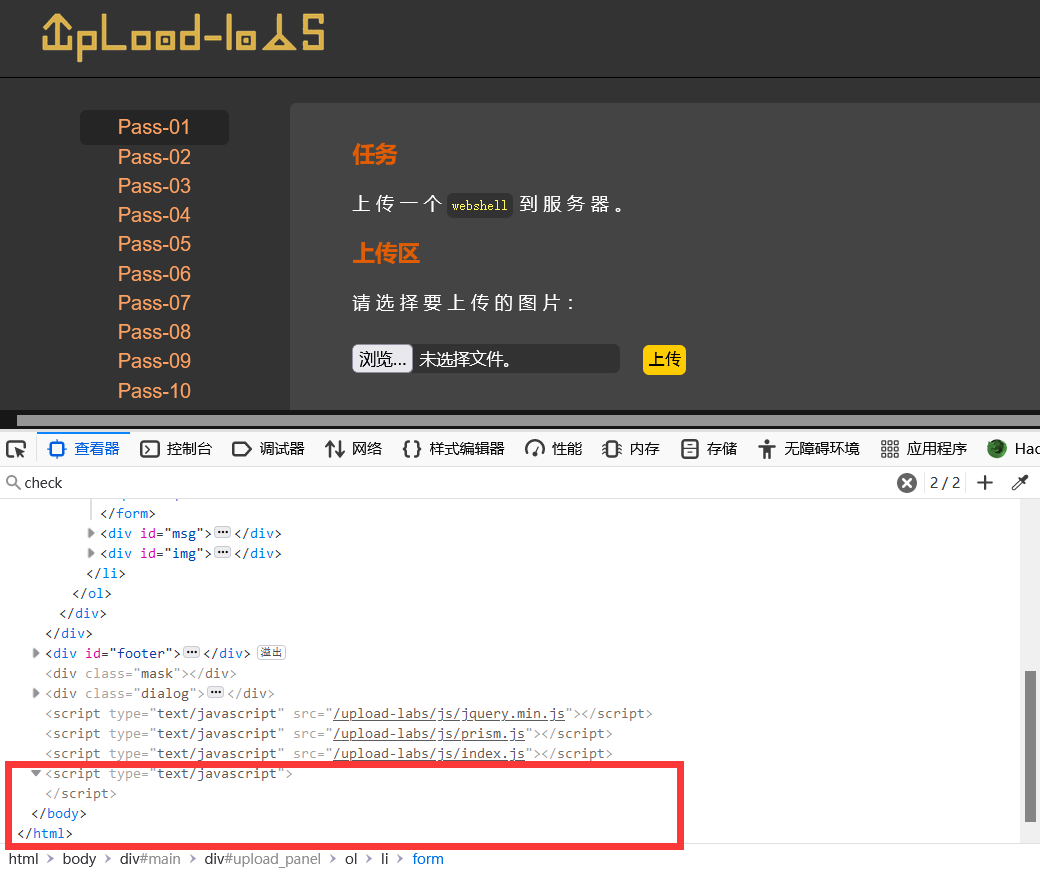Click the search magnifier icon beside check
This screenshot has height=870, width=1040.
13,482
